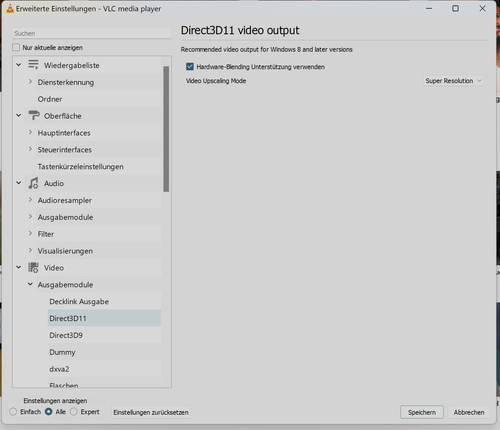
Task: Toggle Hardware-Blending Unterstützung verwenden checkbox
Action: pos(190,67)
